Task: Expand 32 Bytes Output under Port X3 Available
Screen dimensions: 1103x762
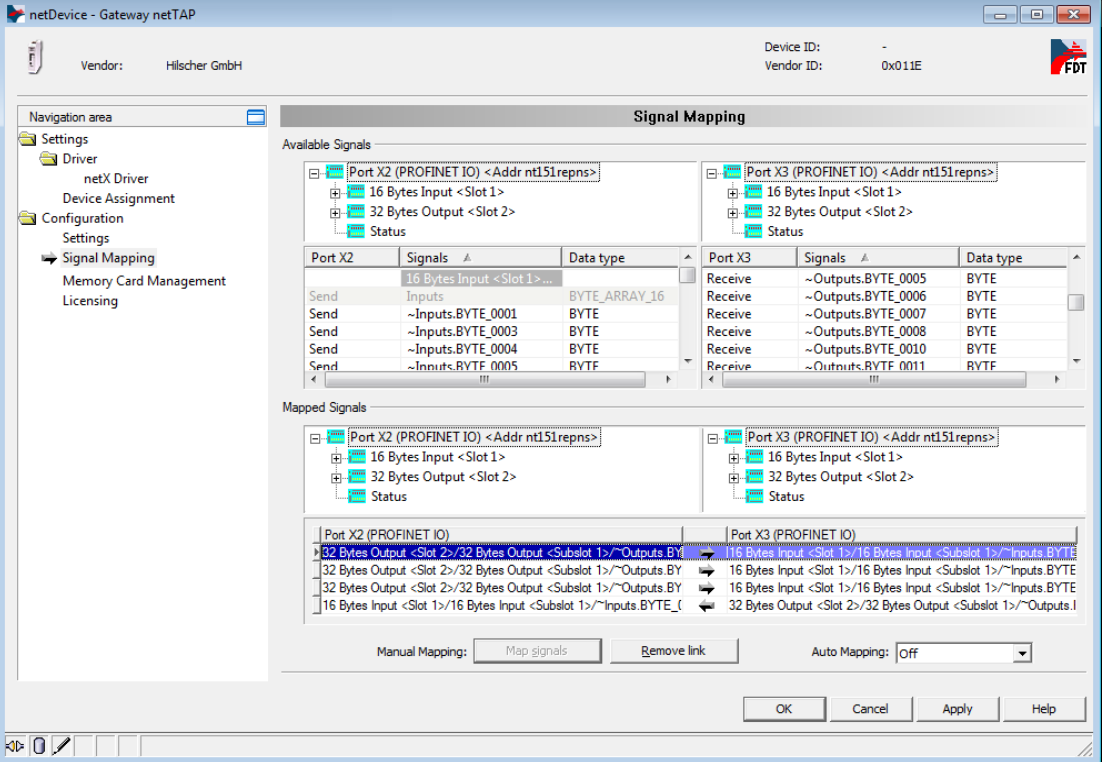Action: point(733,212)
